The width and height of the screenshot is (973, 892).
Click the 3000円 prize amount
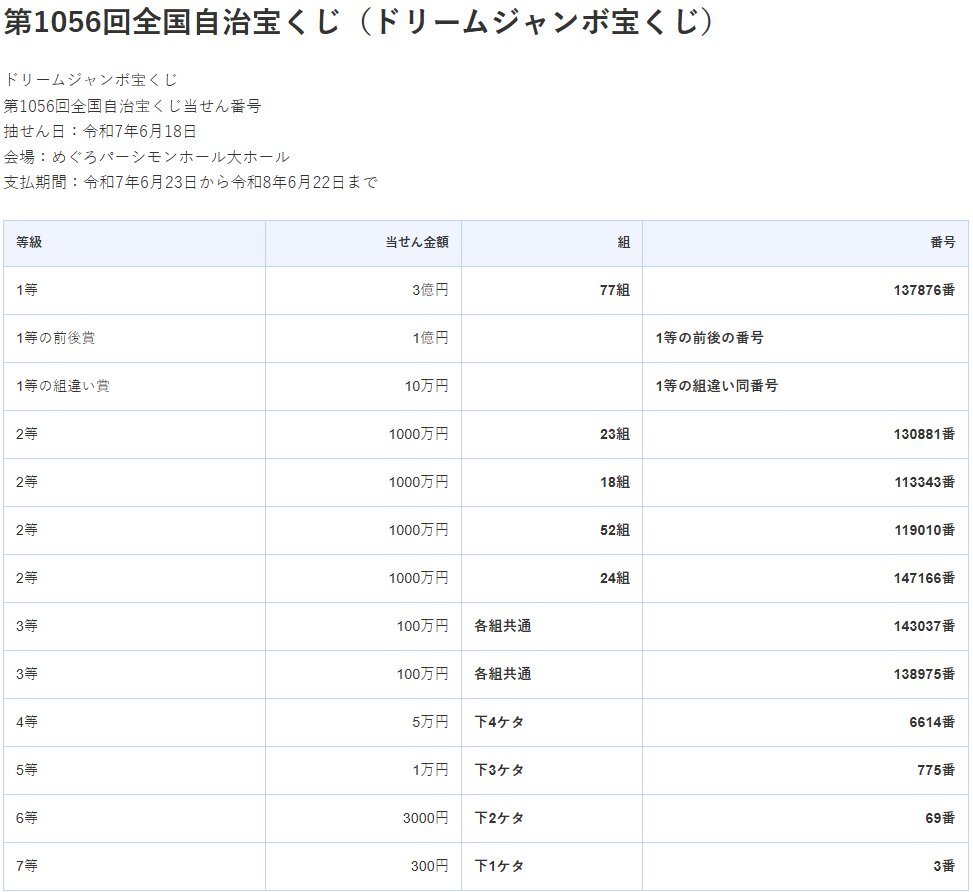coord(425,818)
